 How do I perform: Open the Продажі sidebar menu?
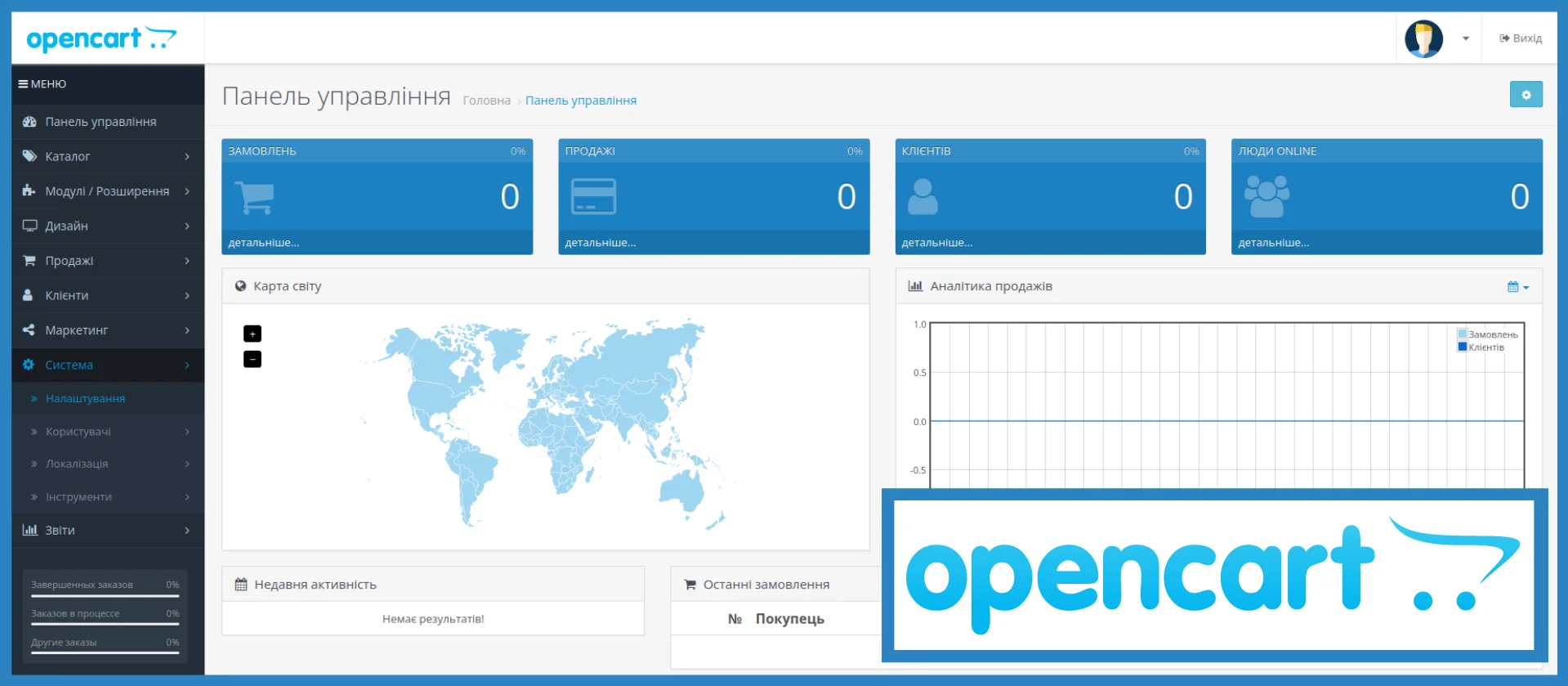(x=108, y=261)
